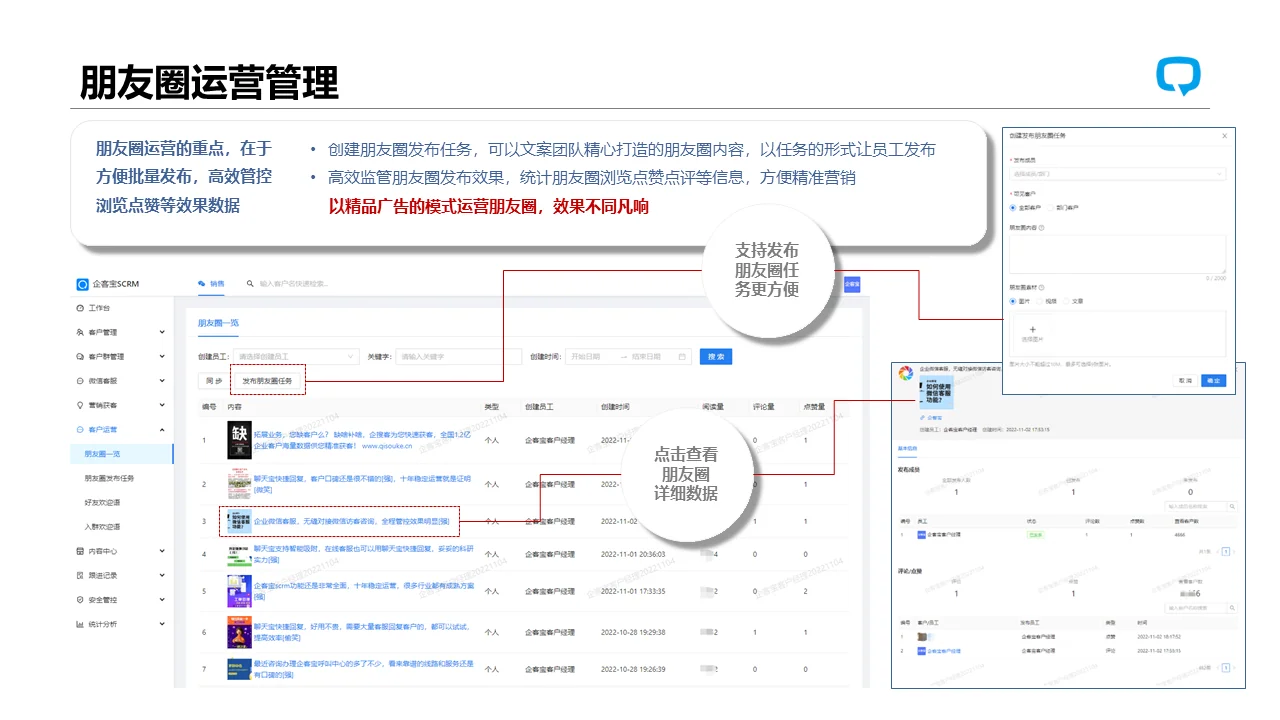Expand the 营销获客 menu chevron
Screen dimensions: 1280x720
(162, 405)
